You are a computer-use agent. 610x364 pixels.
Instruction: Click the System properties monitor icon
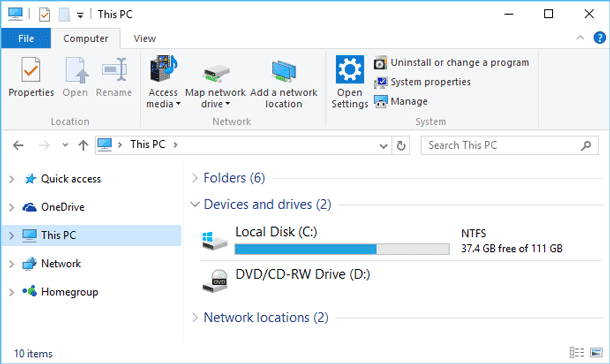(380, 82)
